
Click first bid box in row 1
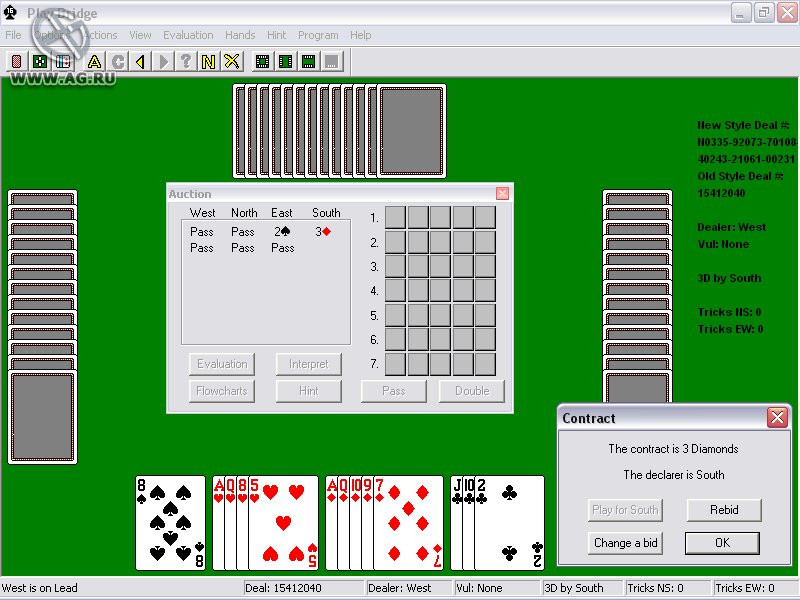point(395,217)
